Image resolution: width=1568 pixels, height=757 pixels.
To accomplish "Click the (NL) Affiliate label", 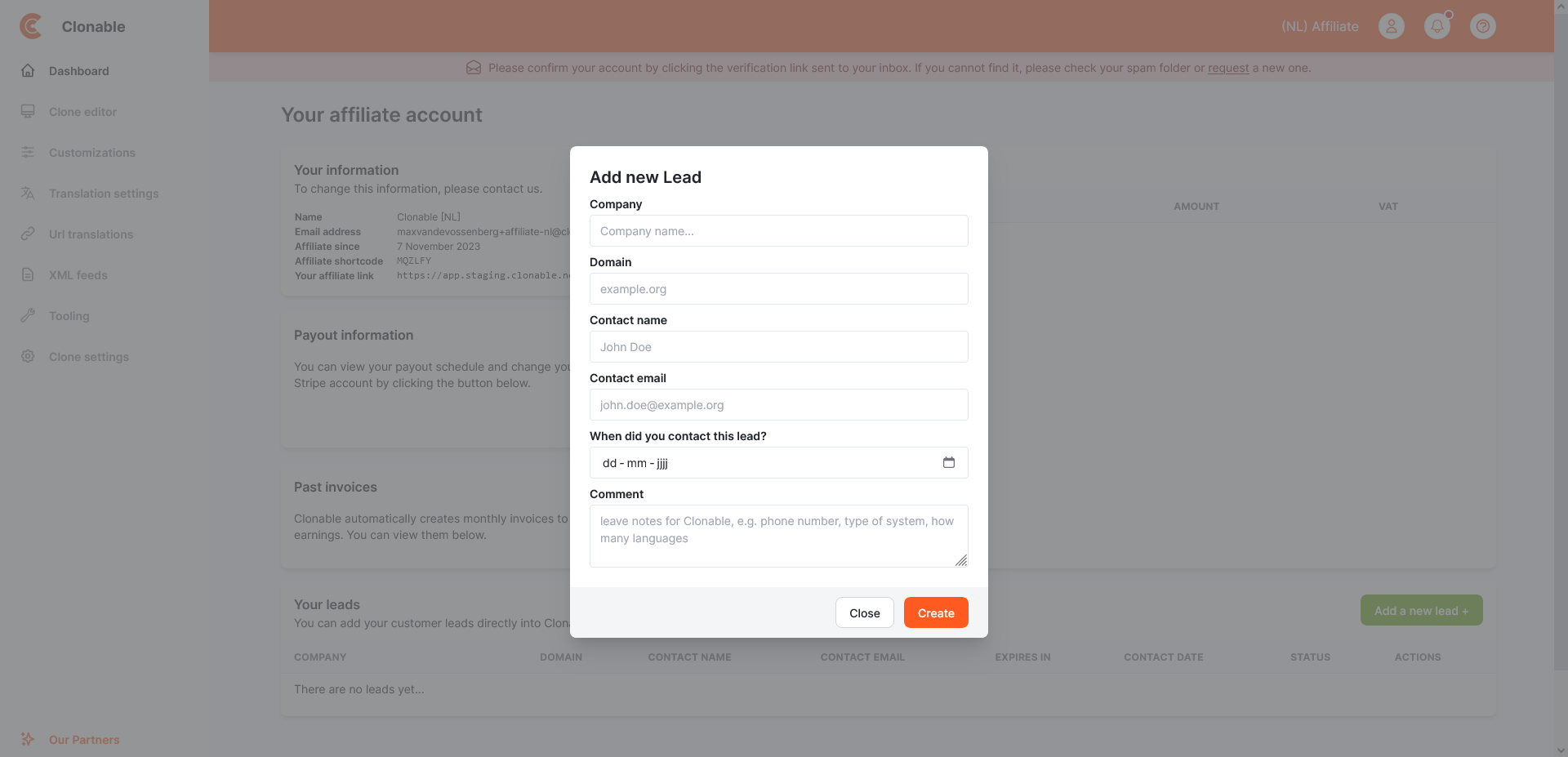I will pyautogui.click(x=1319, y=26).
